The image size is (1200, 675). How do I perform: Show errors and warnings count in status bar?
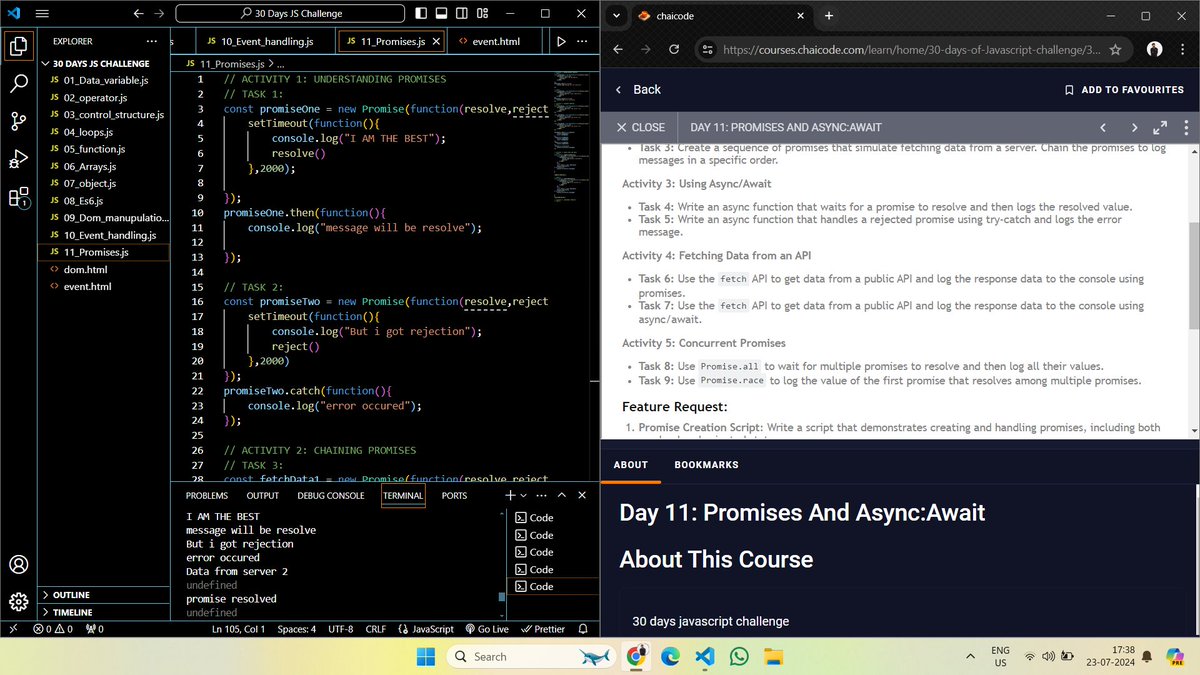53,629
